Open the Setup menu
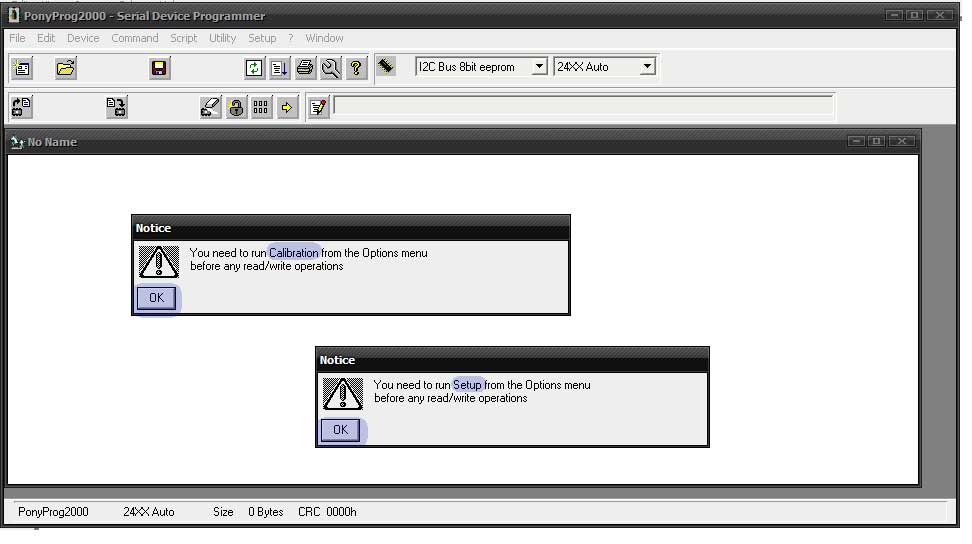This screenshot has height=544, width=972. [262, 38]
